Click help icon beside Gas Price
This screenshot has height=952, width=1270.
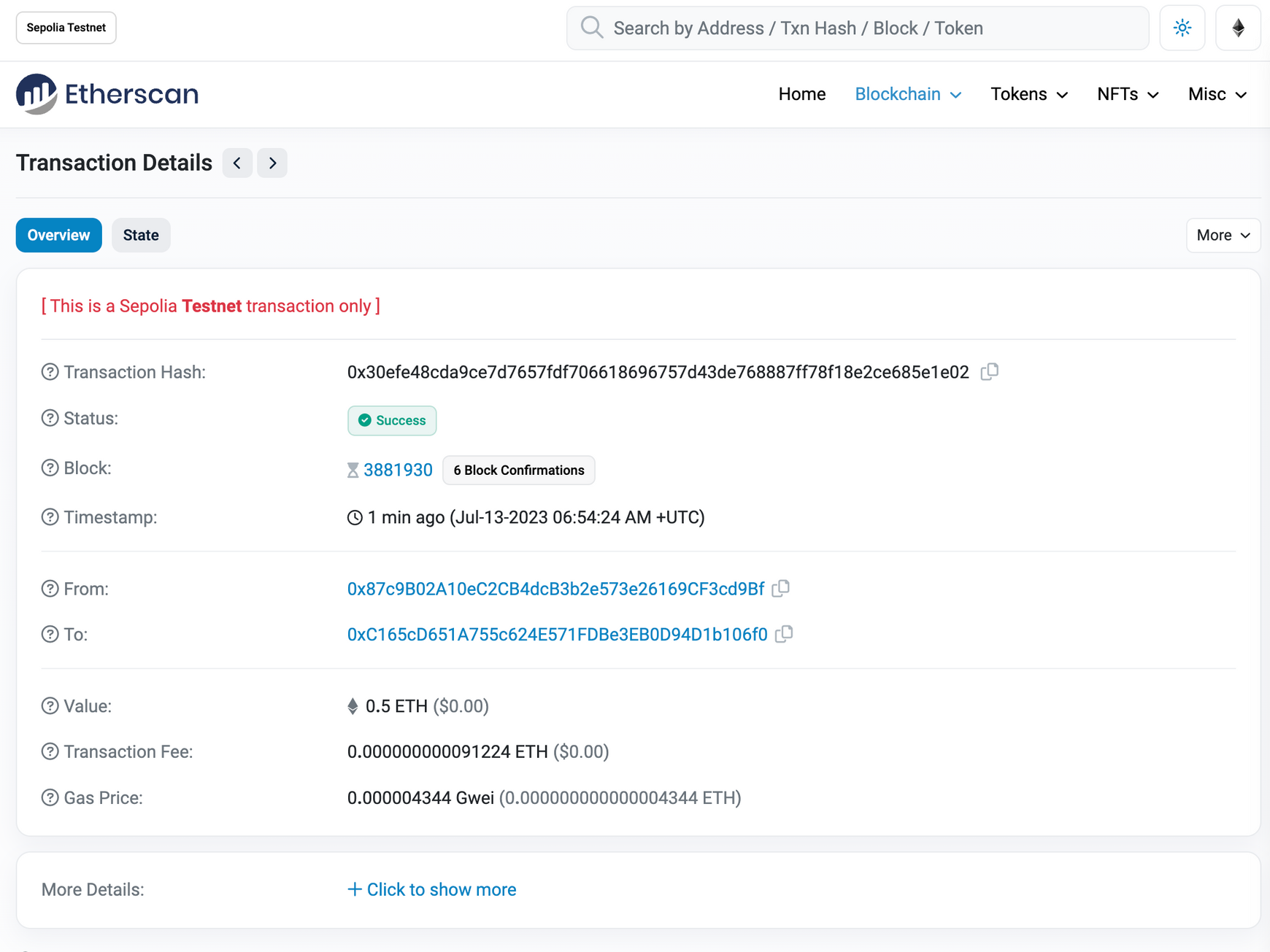[50, 797]
